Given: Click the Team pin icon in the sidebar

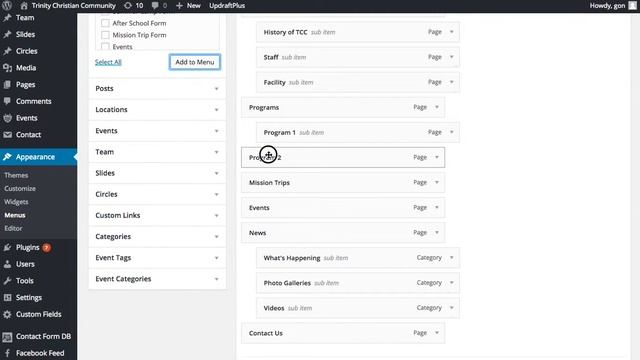Looking at the screenshot, I should click(7, 18).
